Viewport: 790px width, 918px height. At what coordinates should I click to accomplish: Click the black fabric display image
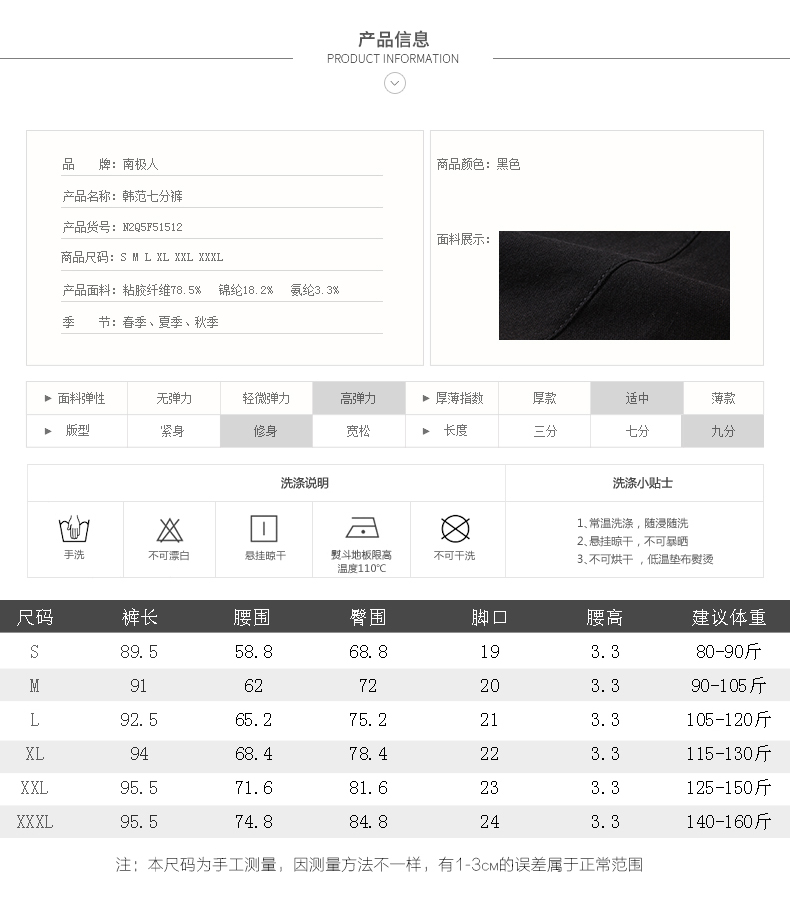point(614,285)
